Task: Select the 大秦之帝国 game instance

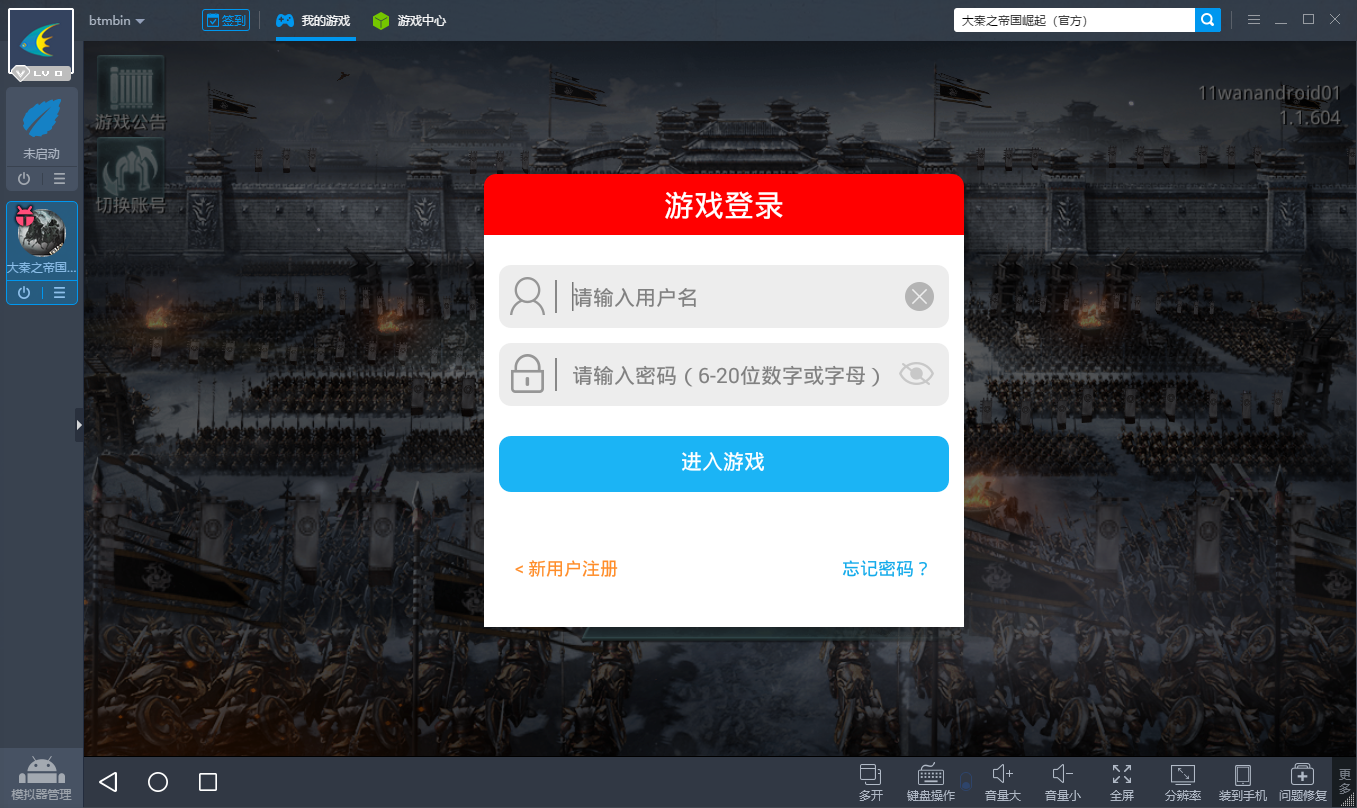Action: [x=42, y=241]
